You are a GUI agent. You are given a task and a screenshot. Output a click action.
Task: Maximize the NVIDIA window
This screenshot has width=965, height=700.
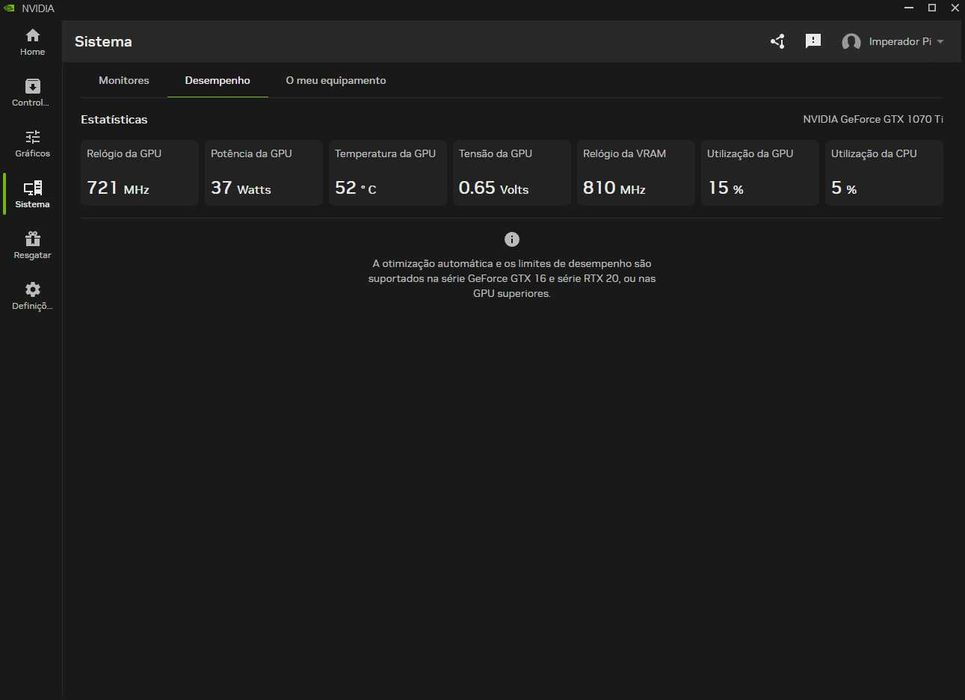coord(932,7)
